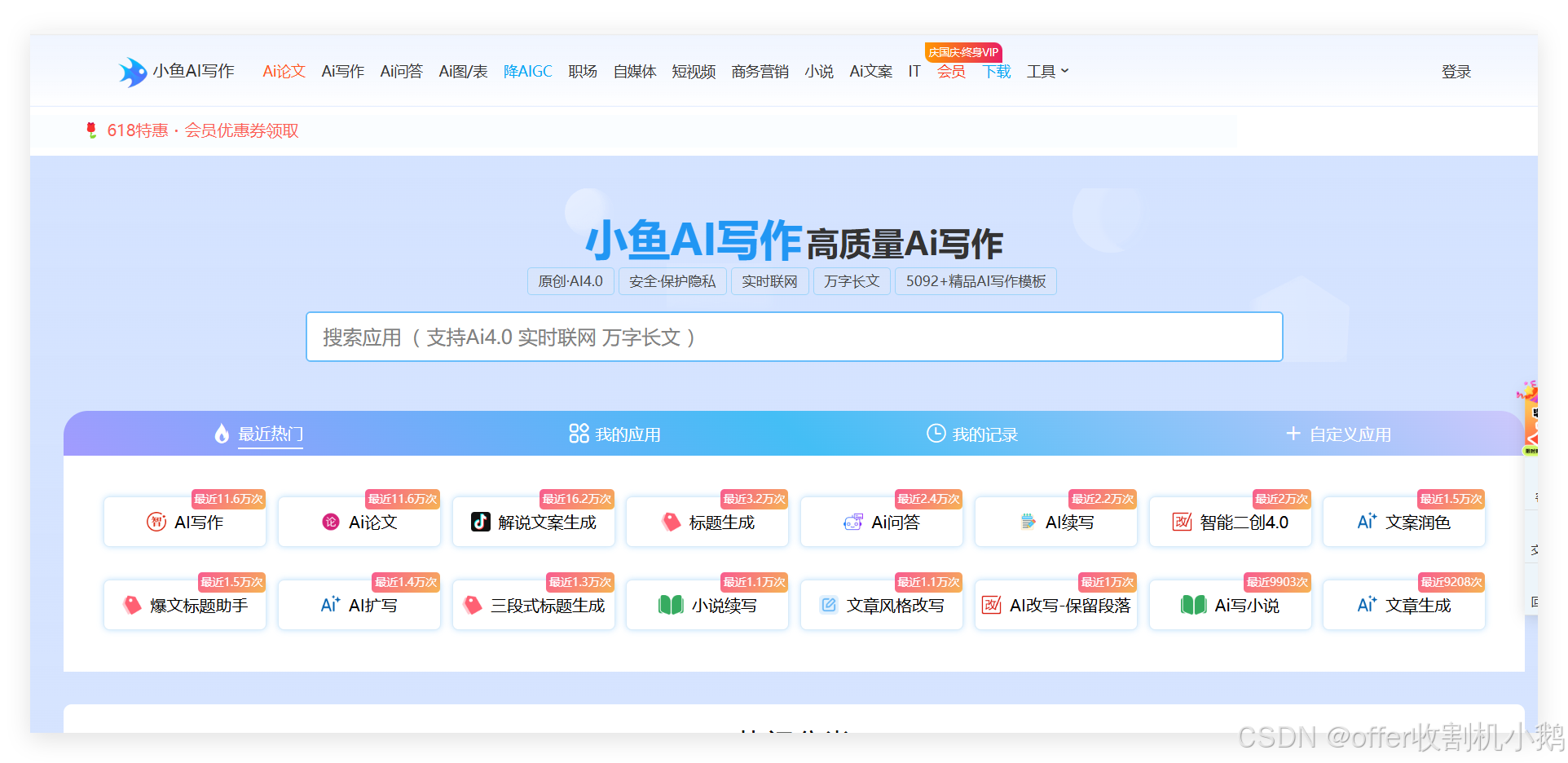
Task: Click the grid icon beside 我的应用
Action: 579,434
